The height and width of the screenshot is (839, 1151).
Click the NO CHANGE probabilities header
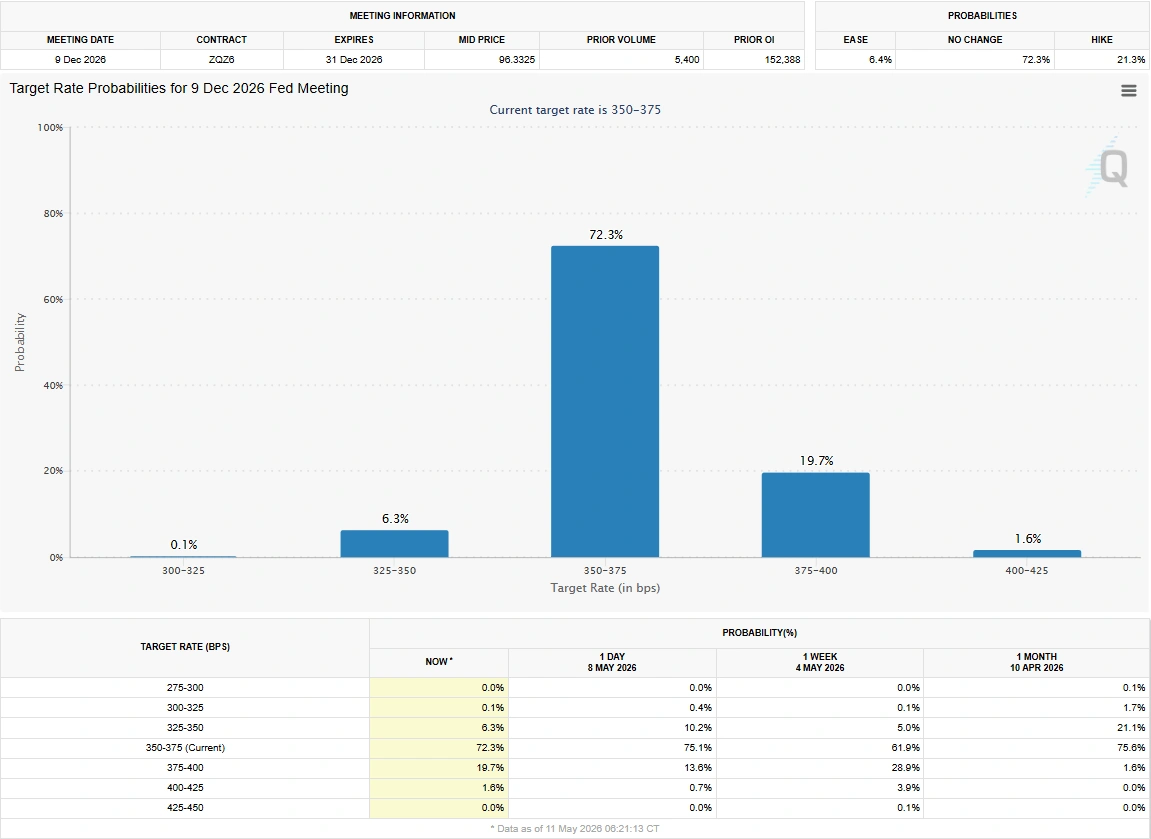(x=975, y=40)
